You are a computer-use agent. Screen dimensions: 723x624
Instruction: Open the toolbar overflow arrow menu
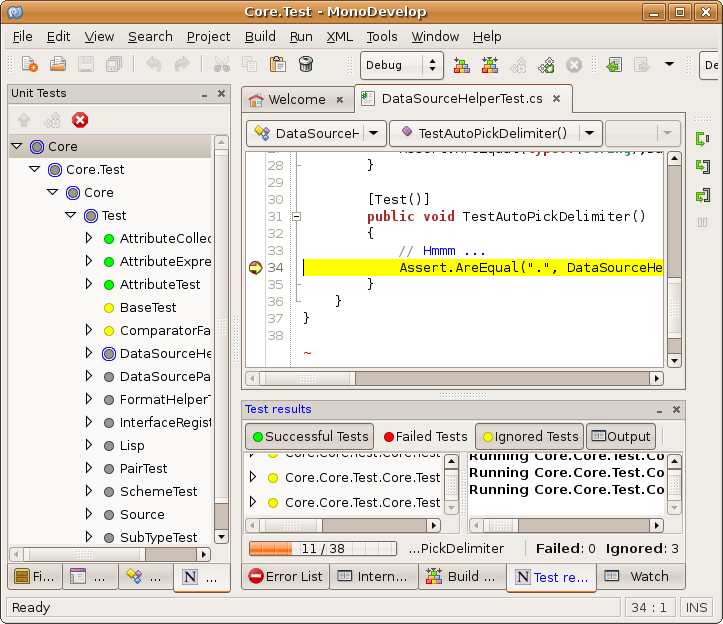click(669, 65)
